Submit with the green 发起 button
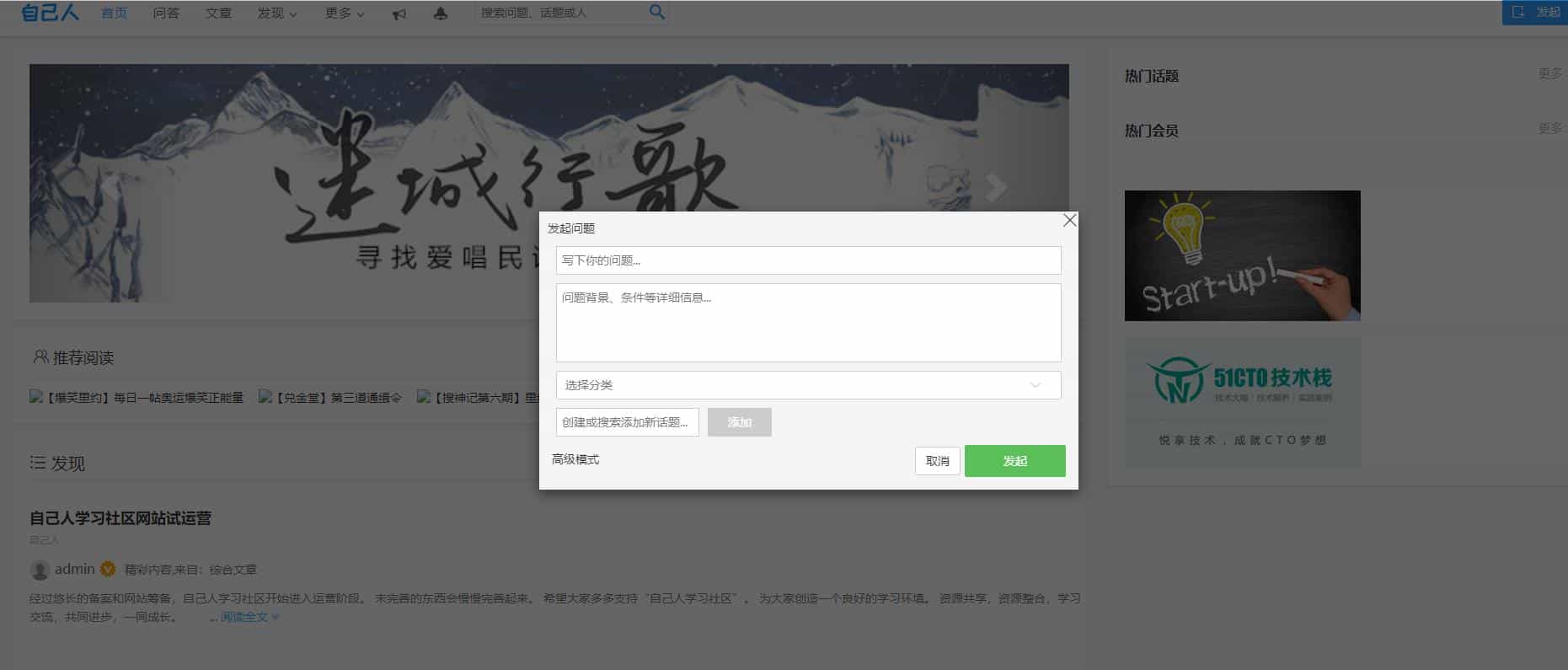This screenshot has height=670, width=1568. [x=1015, y=461]
